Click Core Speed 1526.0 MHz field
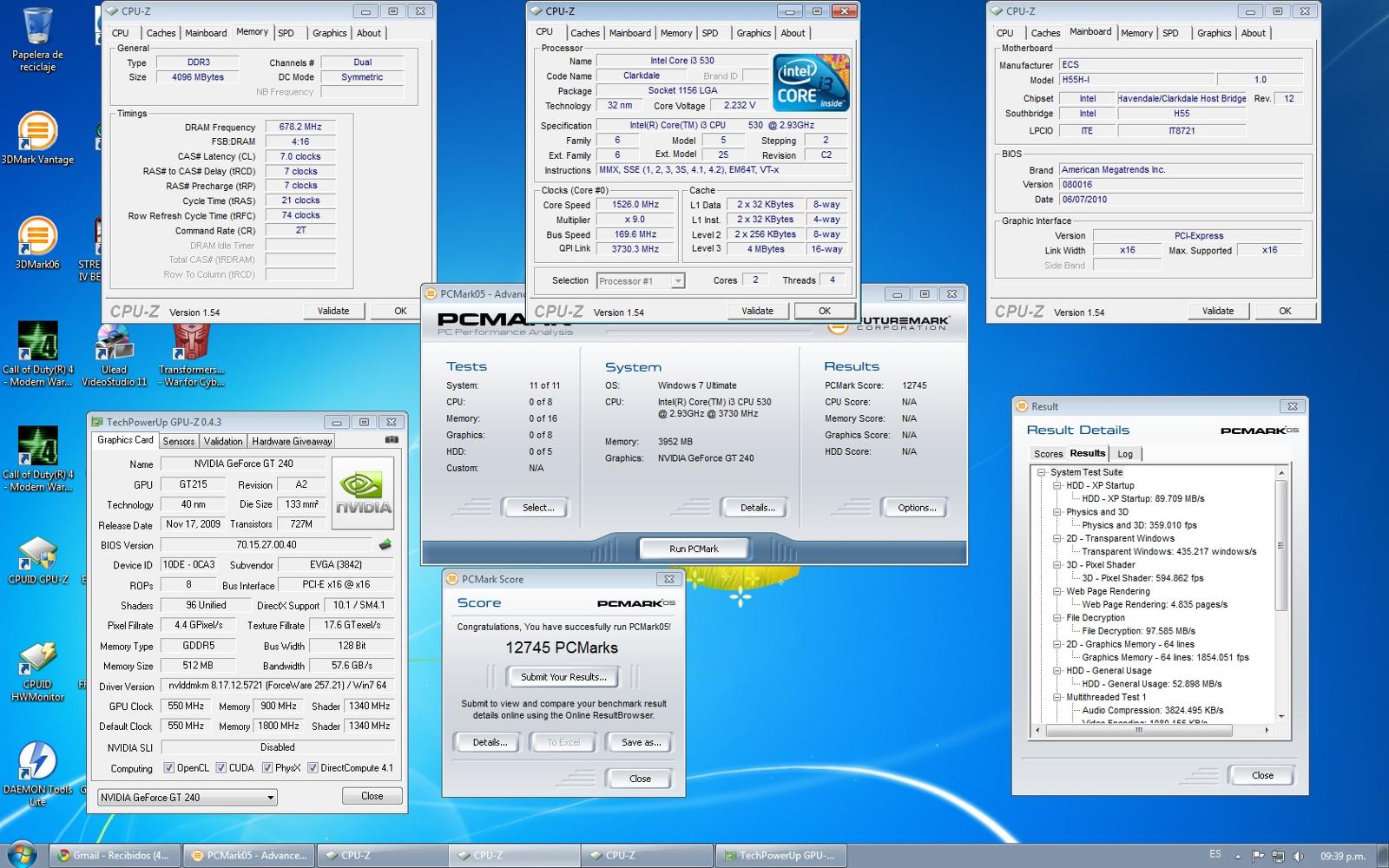The height and width of the screenshot is (868, 1389). tap(635, 205)
